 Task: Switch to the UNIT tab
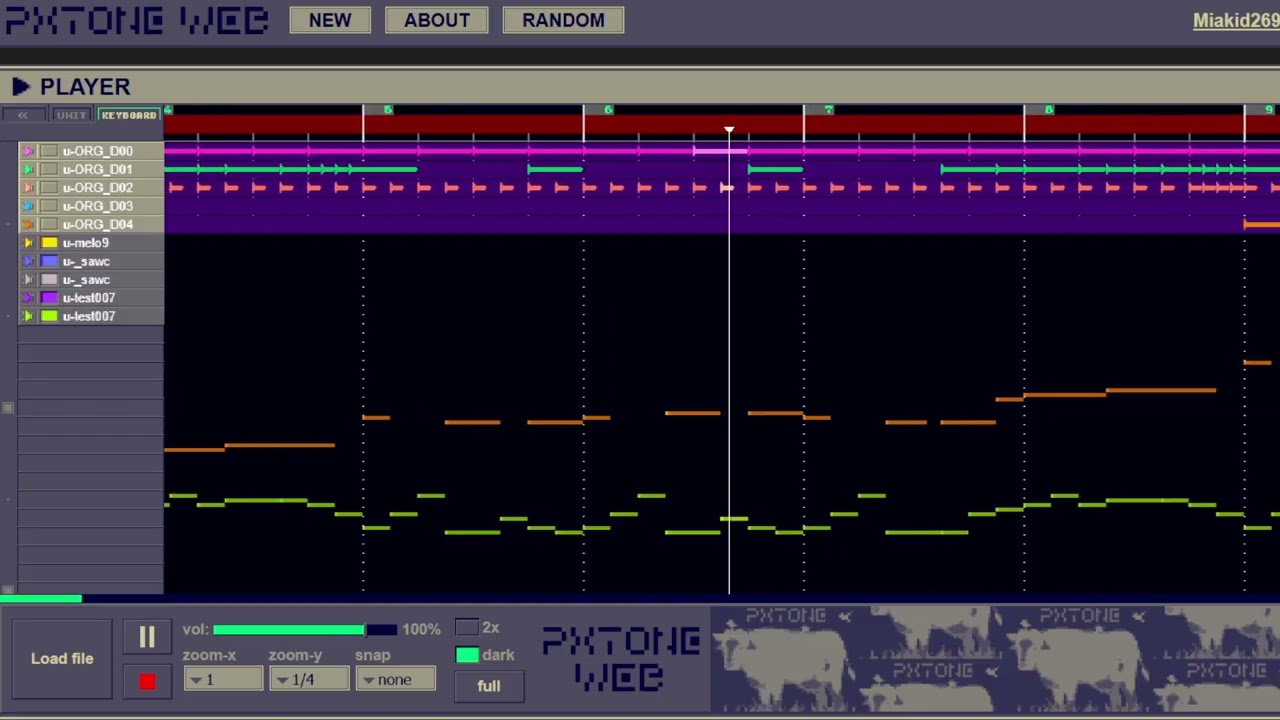click(x=71, y=115)
